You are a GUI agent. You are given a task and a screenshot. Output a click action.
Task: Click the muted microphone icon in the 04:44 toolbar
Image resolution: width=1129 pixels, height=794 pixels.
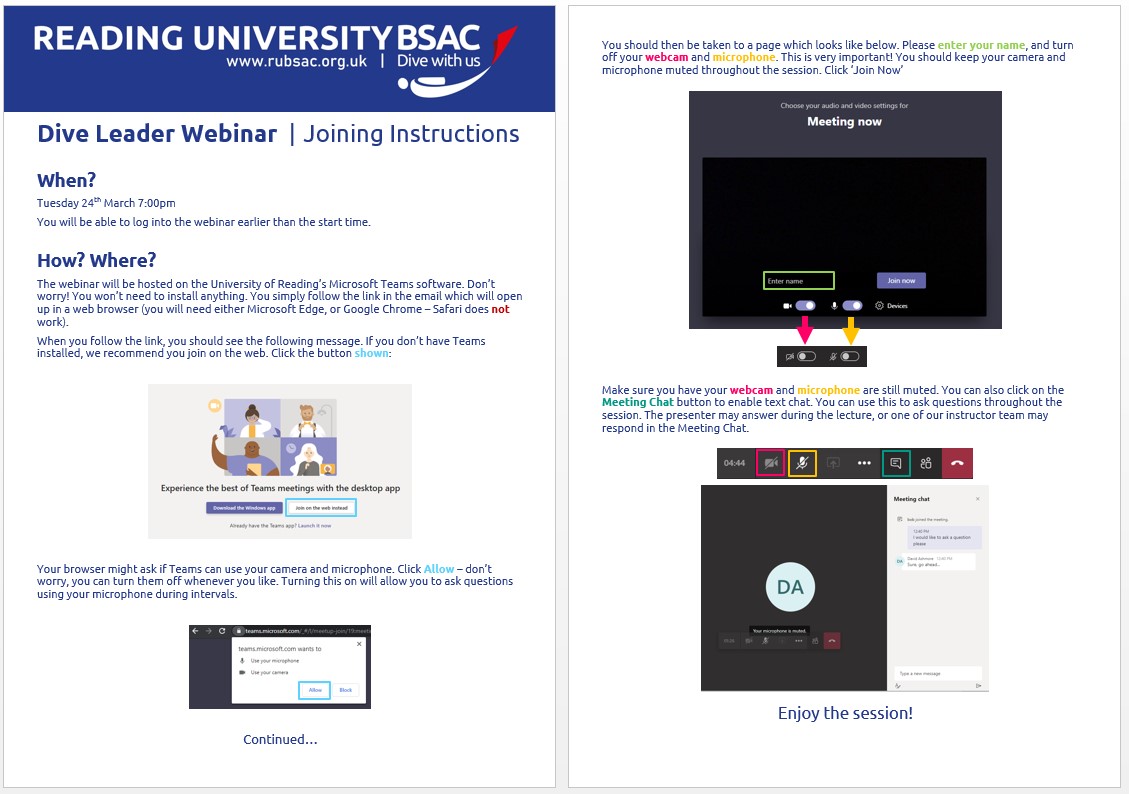tap(802, 464)
